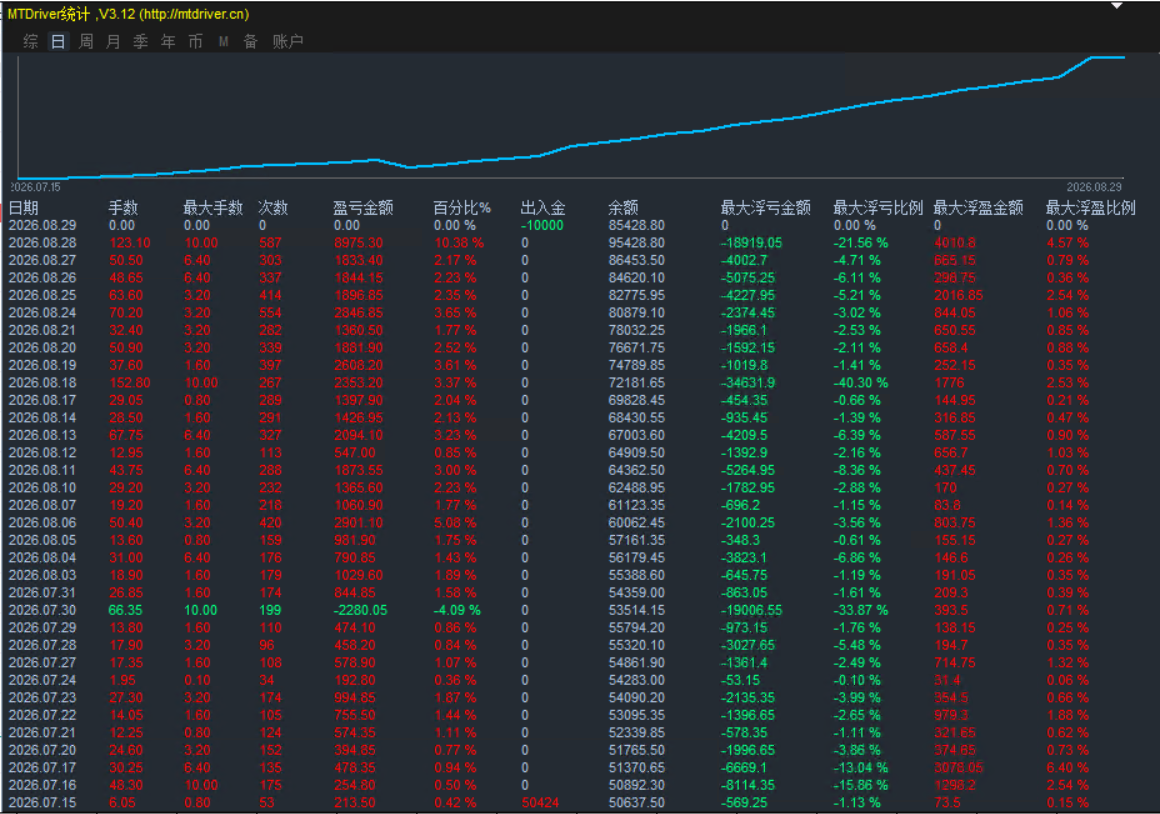Click green percentage -4.09 %
The image size is (1160, 814).
(456, 610)
